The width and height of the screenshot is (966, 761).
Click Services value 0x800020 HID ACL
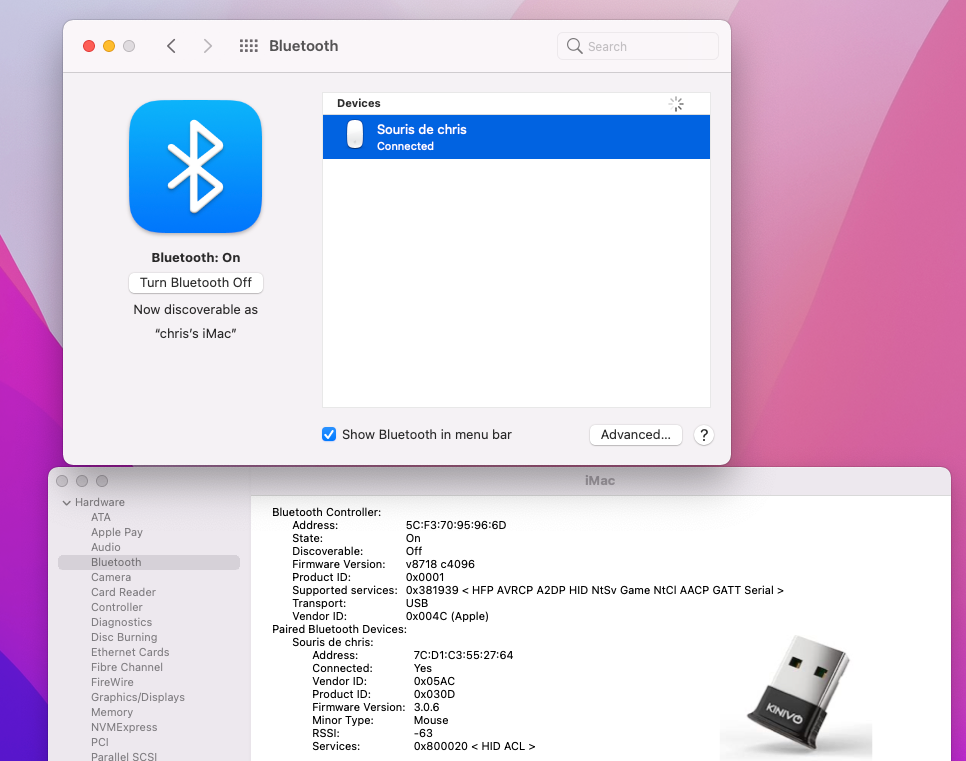pyautogui.click(x=474, y=746)
